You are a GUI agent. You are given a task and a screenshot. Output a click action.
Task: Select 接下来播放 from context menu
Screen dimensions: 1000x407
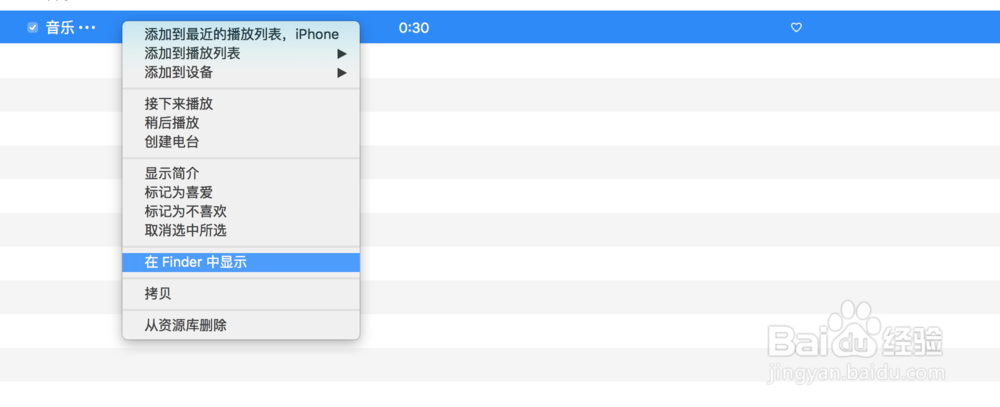178,103
